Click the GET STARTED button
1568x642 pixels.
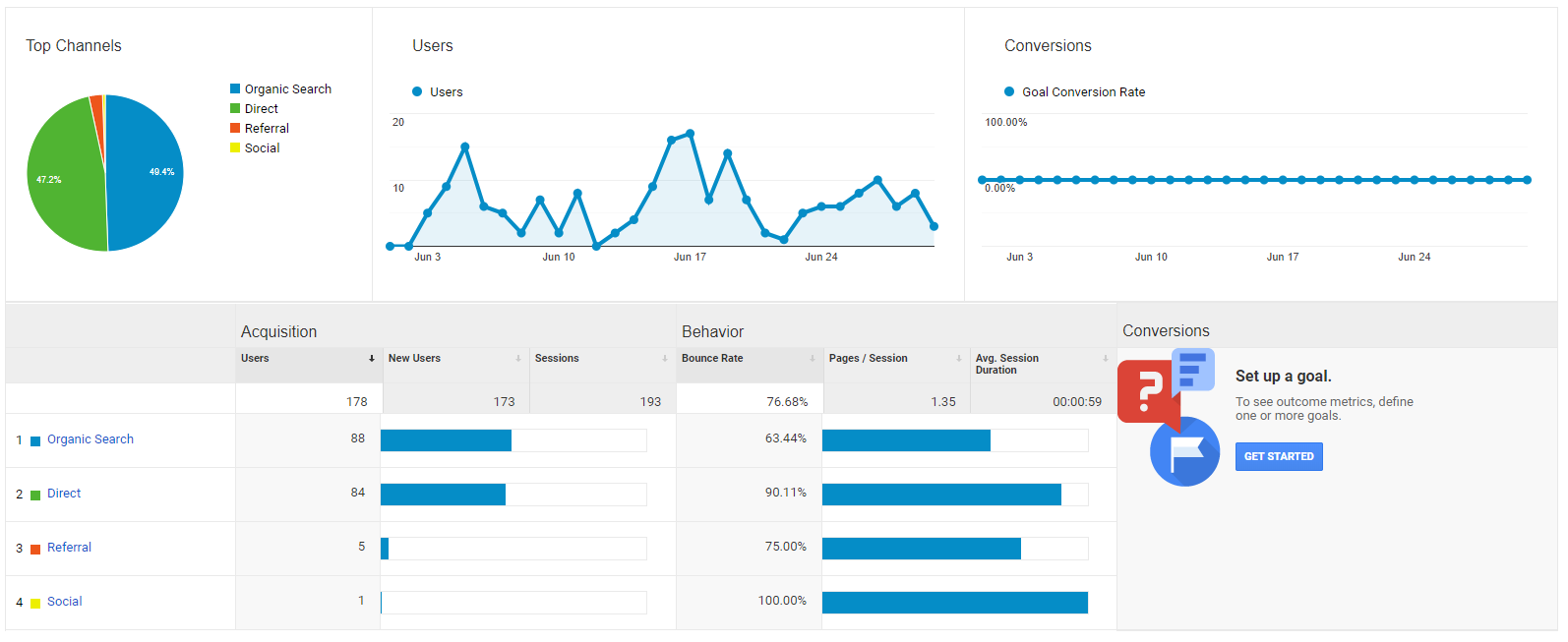[1279, 456]
